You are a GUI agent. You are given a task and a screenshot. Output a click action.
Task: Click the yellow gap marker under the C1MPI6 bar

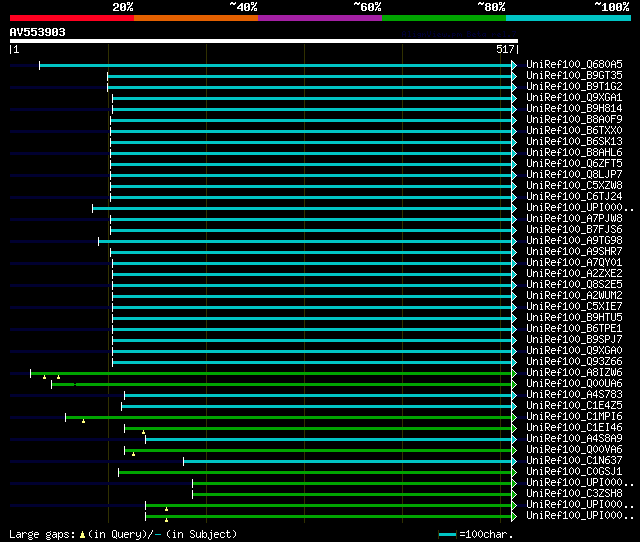point(83,421)
